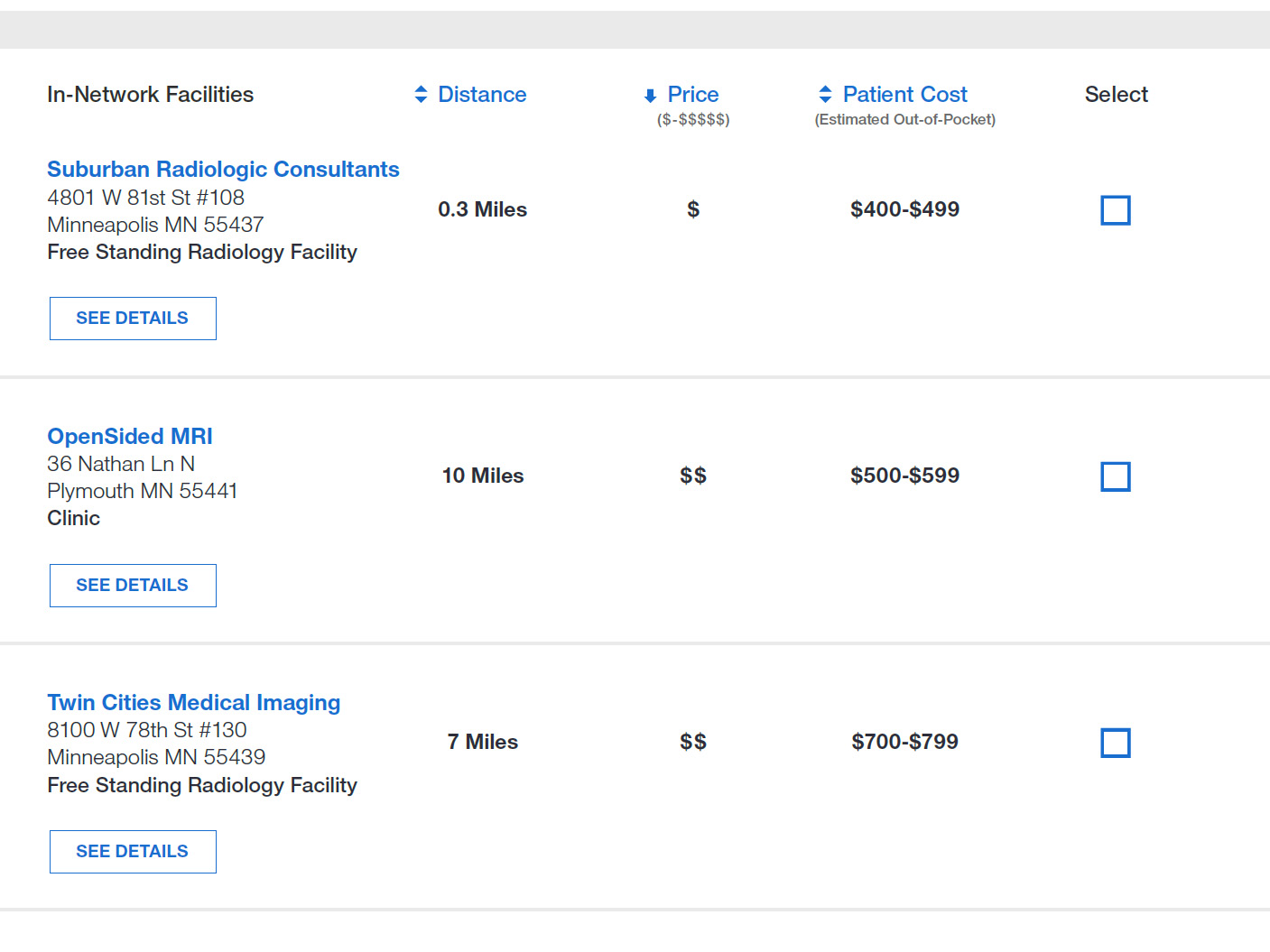Image resolution: width=1270 pixels, height=952 pixels.
Task: Click the address 8100 W 78th St #130
Action: click(x=147, y=730)
